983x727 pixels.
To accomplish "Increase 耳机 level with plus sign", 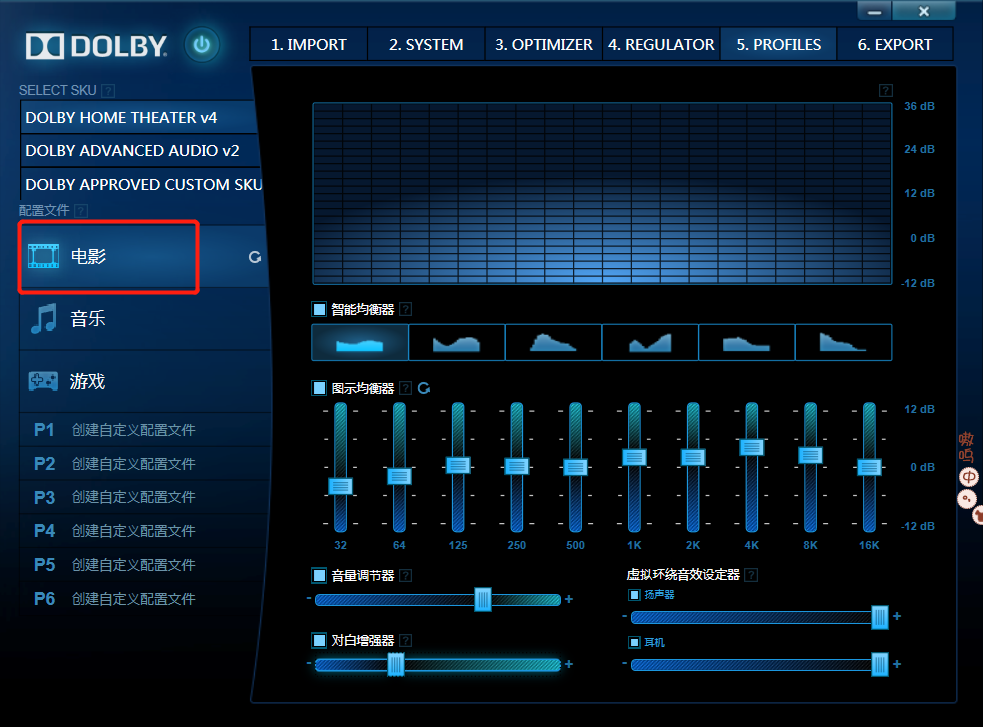I will 897,664.
